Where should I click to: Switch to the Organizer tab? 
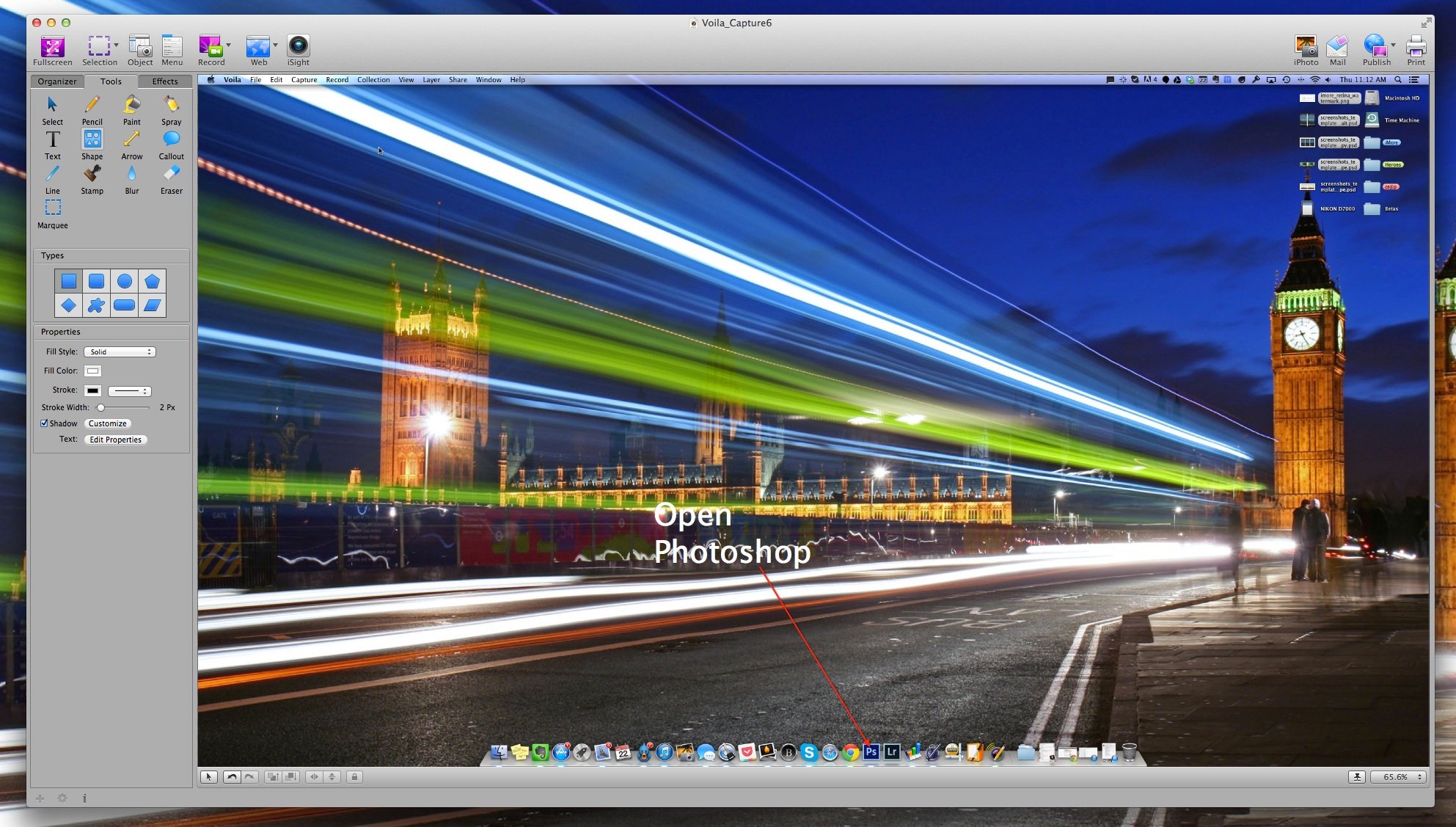coord(57,81)
